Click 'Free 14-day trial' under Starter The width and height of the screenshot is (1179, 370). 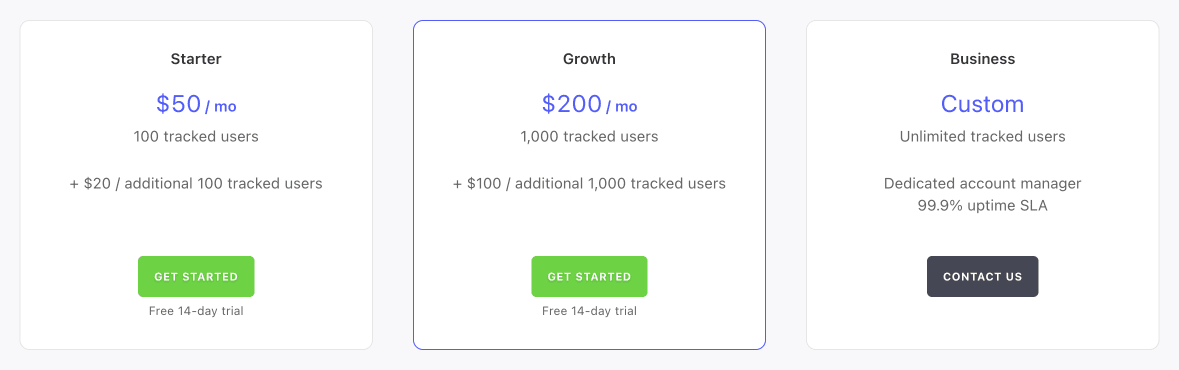(x=196, y=311)
